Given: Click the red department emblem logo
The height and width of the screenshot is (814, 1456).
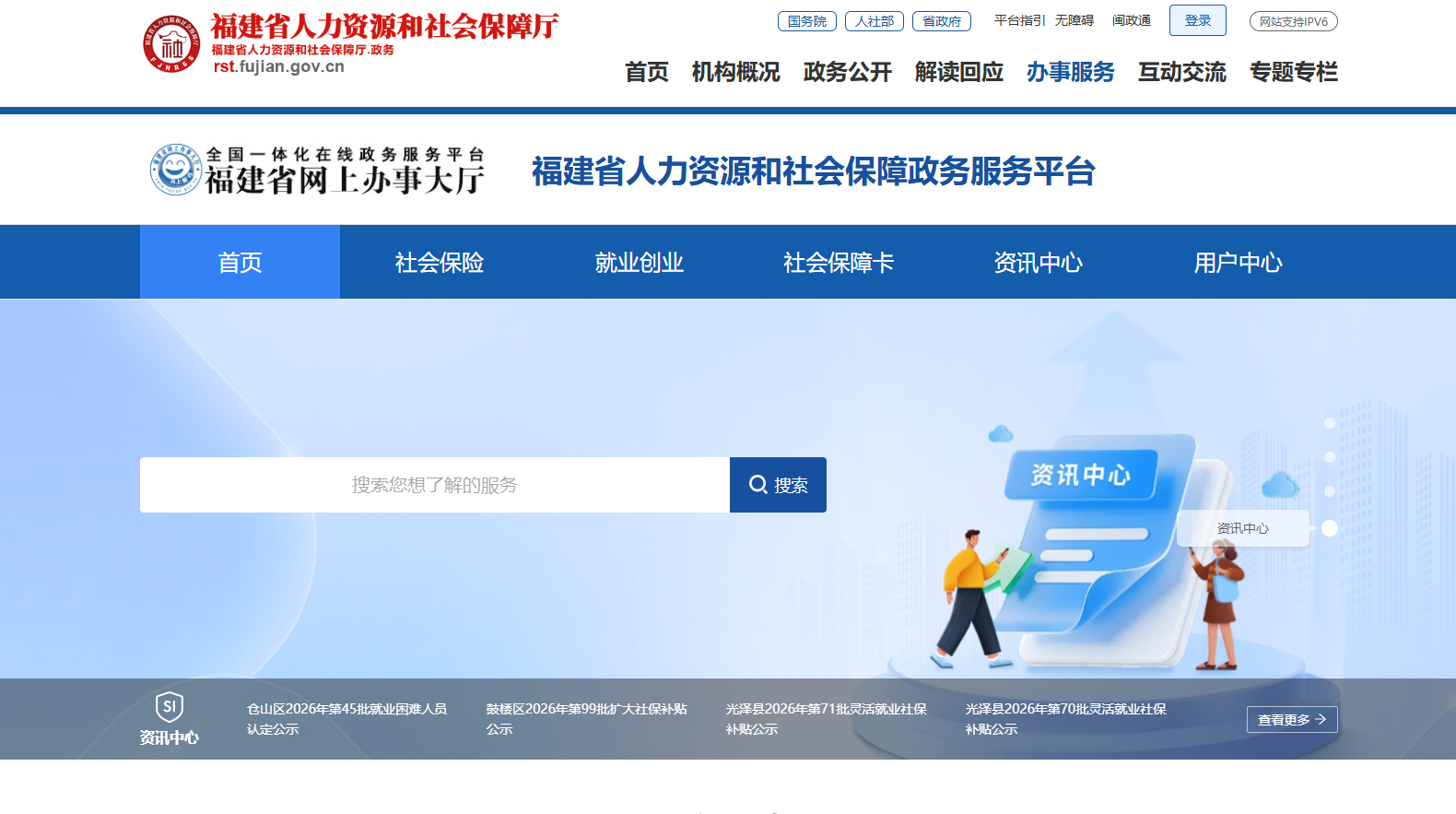Looking at the screenshot, I should click(x=171, y=43).
